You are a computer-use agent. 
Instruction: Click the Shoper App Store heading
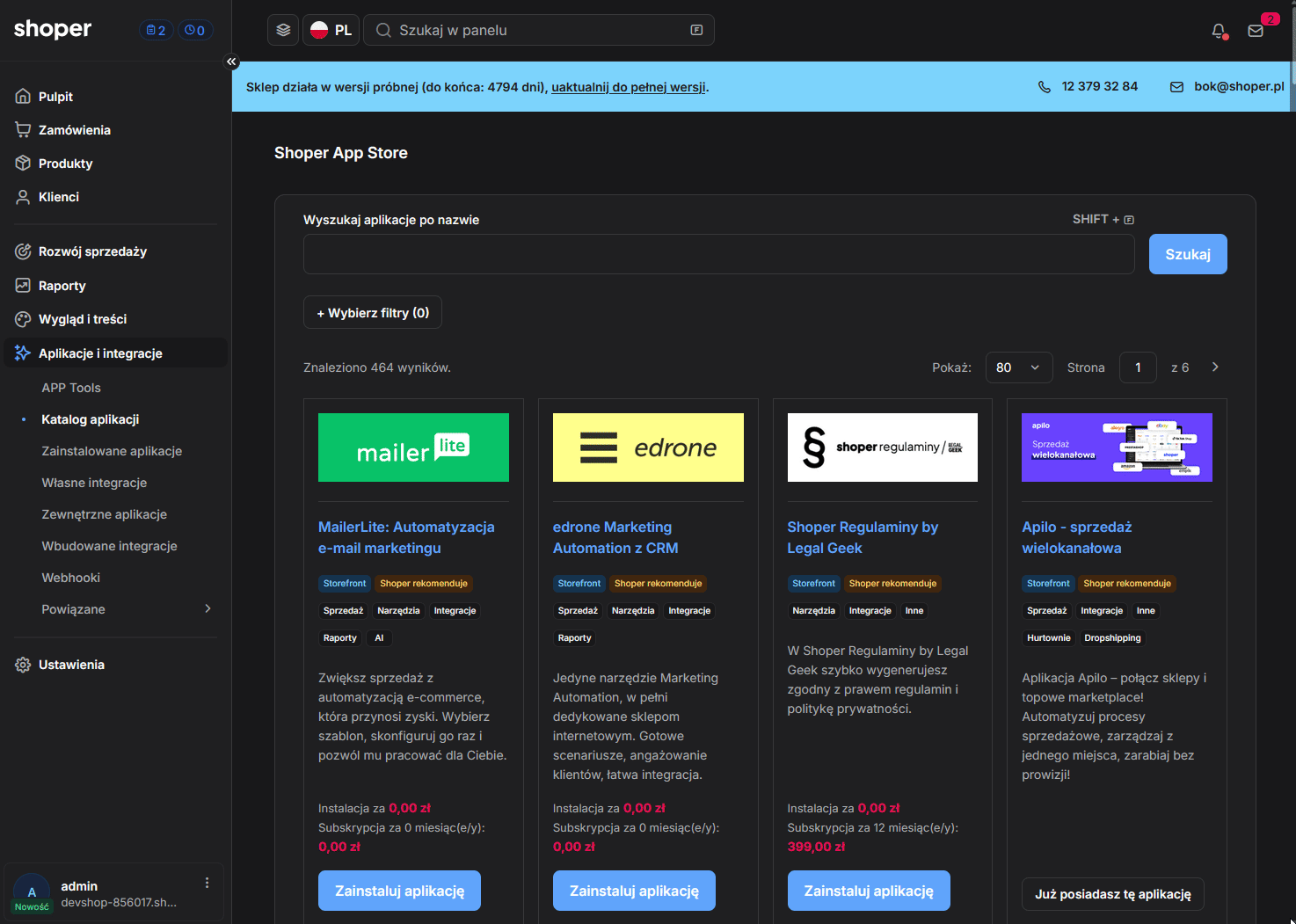(341, 153)
